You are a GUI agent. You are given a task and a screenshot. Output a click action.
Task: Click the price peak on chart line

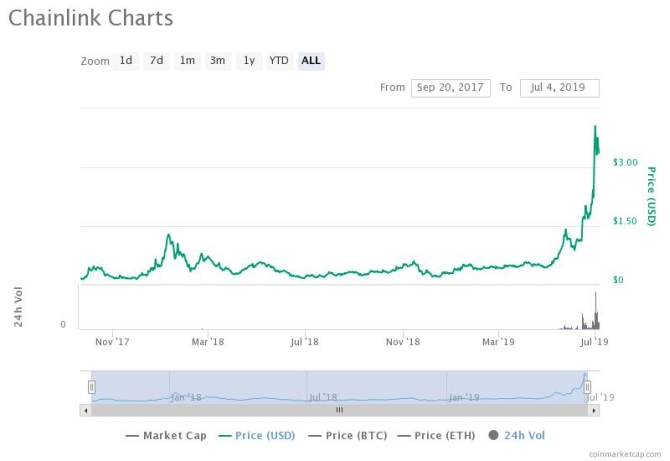pyautogui.click(x=595, y=126)
